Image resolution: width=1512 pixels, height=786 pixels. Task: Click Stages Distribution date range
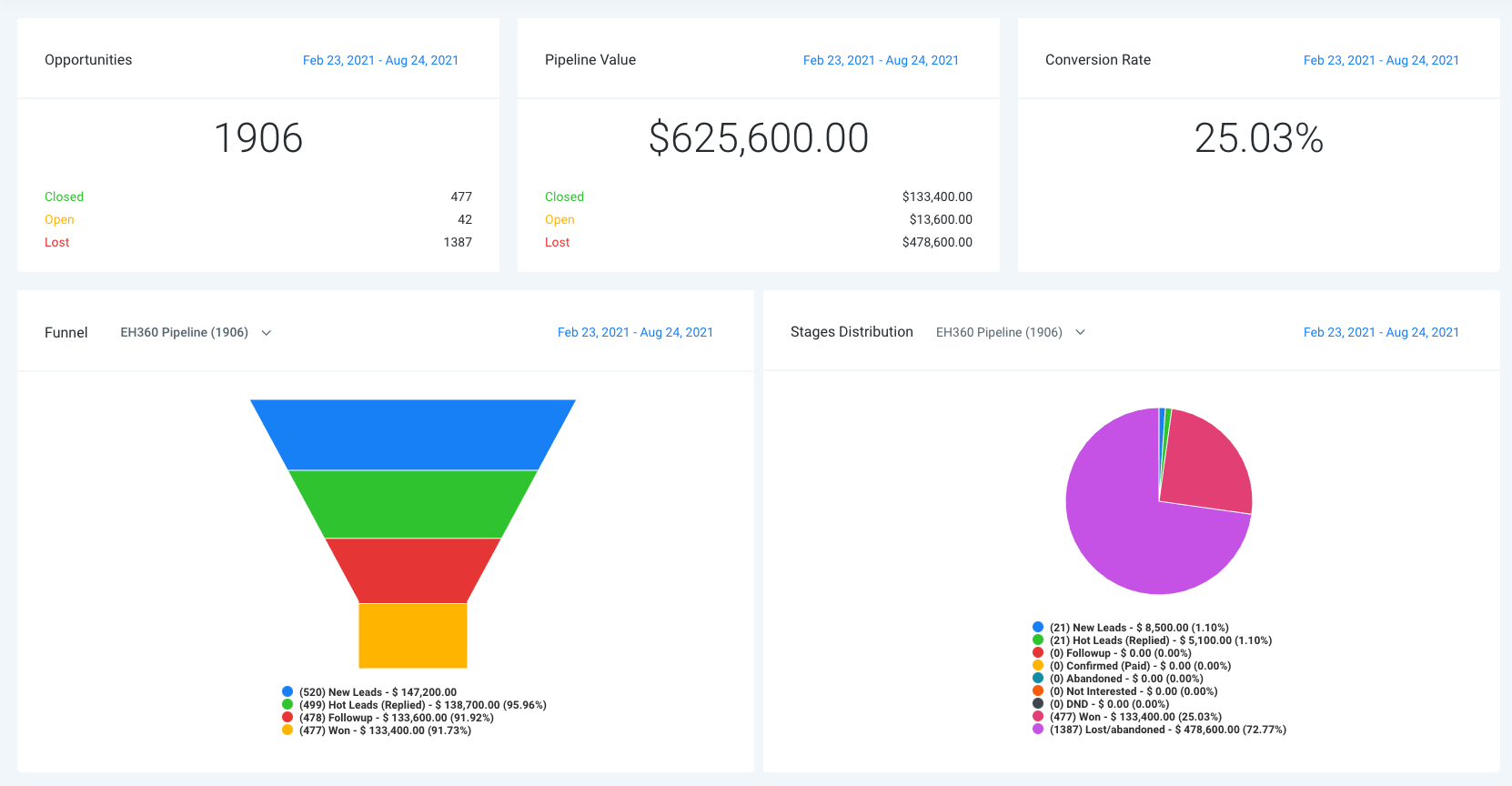coord(1380,333)
